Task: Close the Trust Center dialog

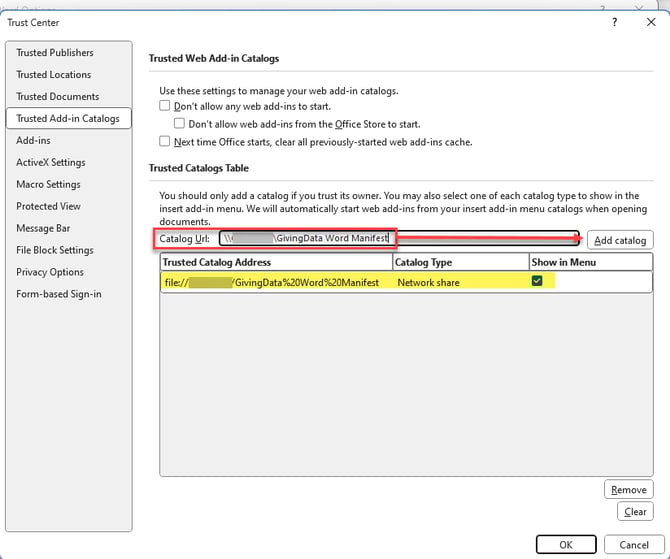Action: (x=650, y=22)
